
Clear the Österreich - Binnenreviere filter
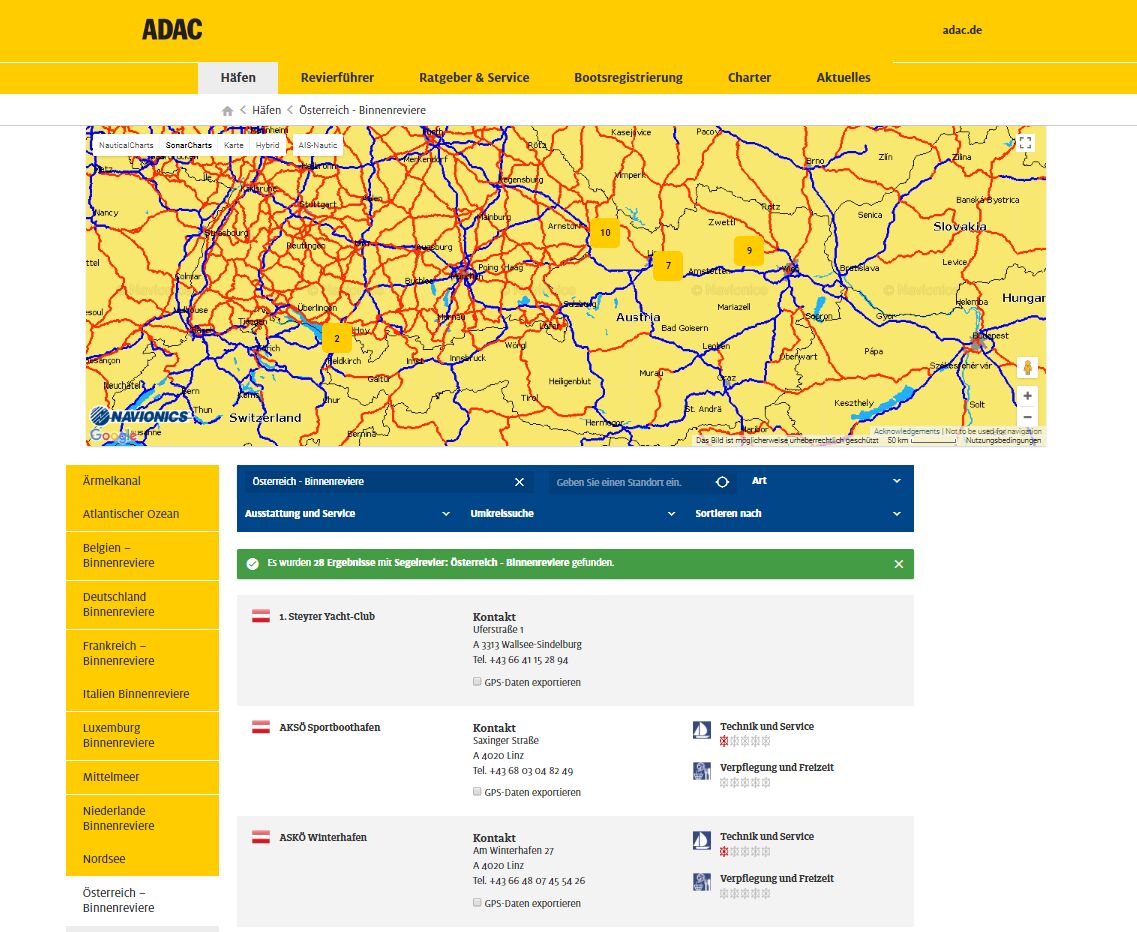(519, 482)
